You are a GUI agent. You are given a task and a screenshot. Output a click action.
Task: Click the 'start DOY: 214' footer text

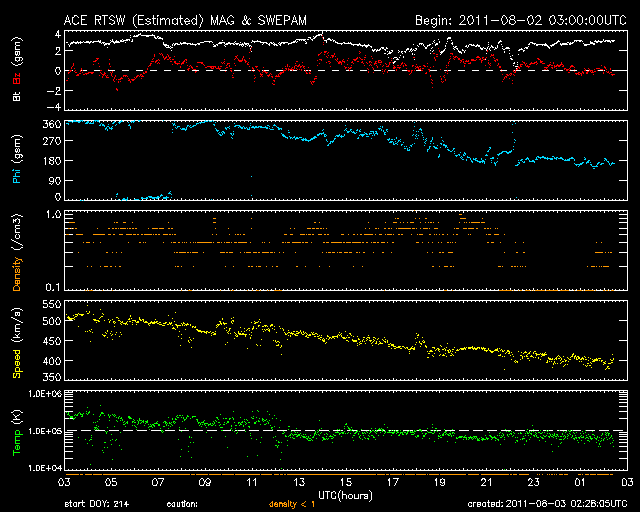coord(97,504)
